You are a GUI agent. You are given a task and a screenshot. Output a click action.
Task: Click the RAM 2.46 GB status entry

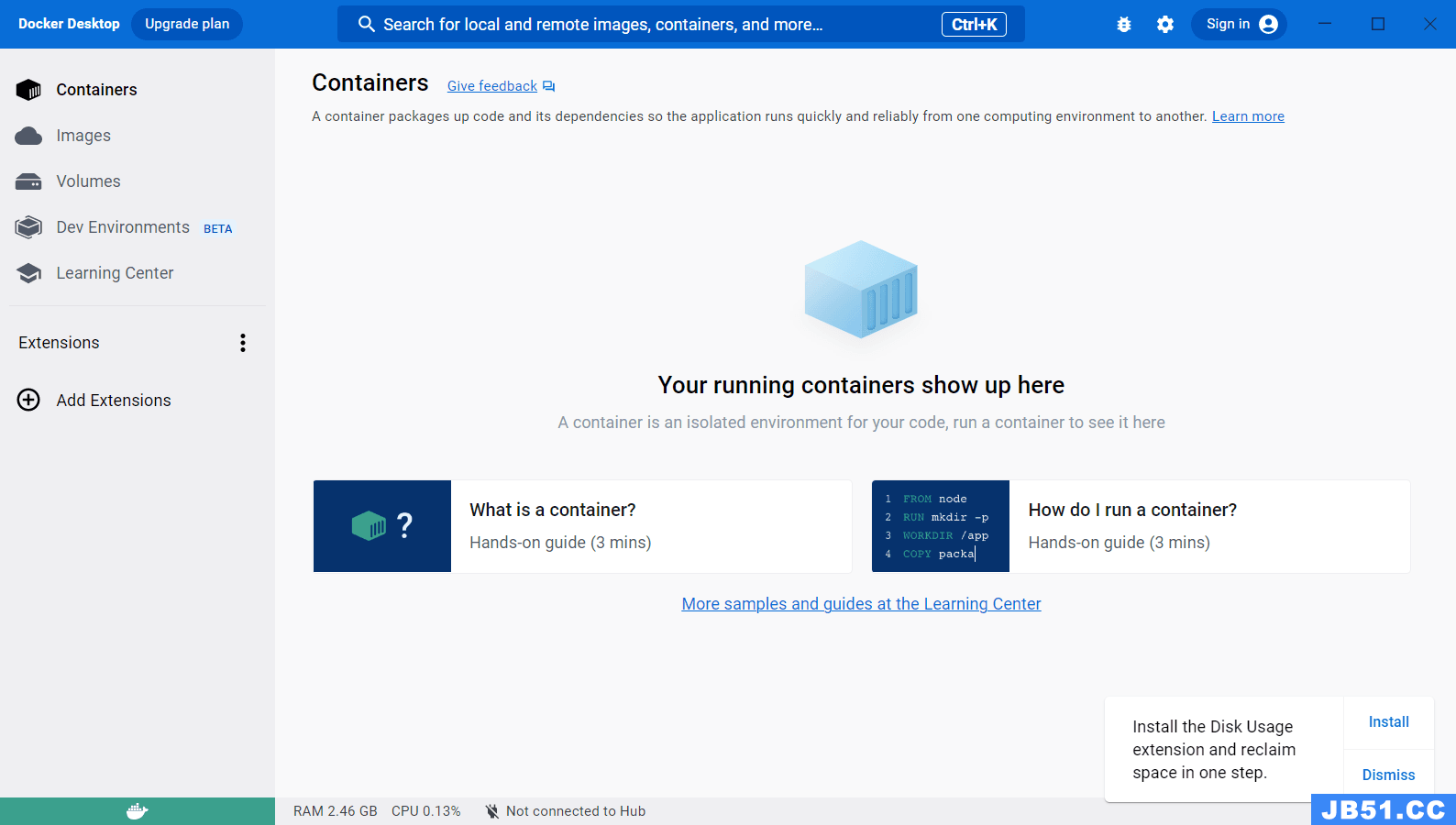[x=336, y=811]
